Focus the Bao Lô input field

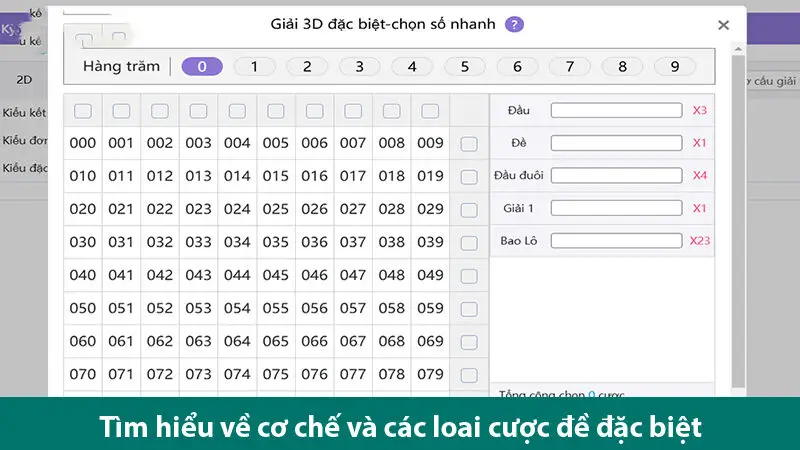615,241
